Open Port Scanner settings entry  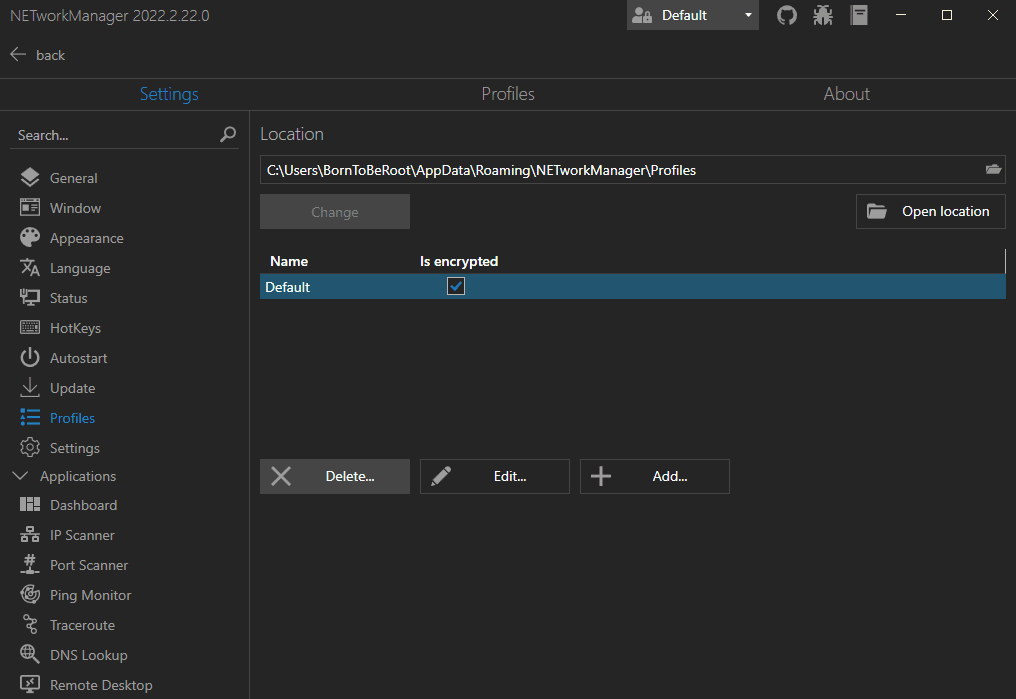(89, 564)
